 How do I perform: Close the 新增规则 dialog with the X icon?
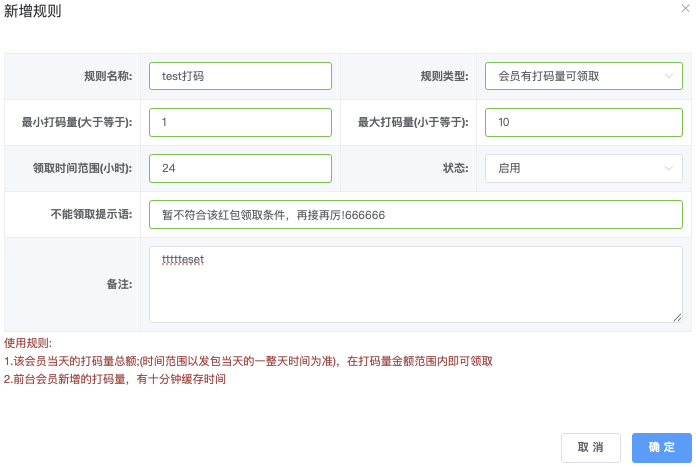tap(685, 8)
